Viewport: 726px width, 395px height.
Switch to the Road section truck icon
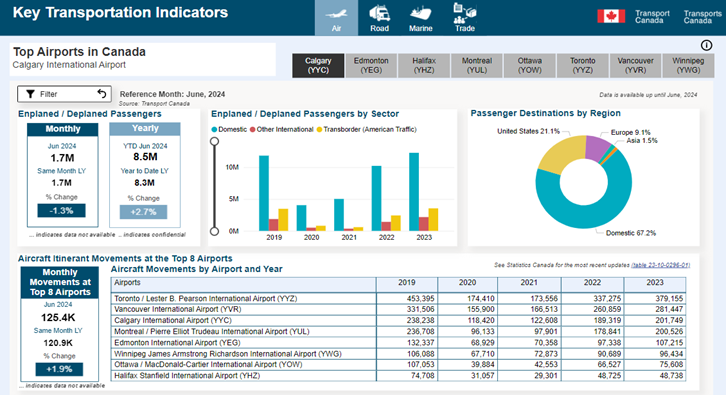pos(379,13)
